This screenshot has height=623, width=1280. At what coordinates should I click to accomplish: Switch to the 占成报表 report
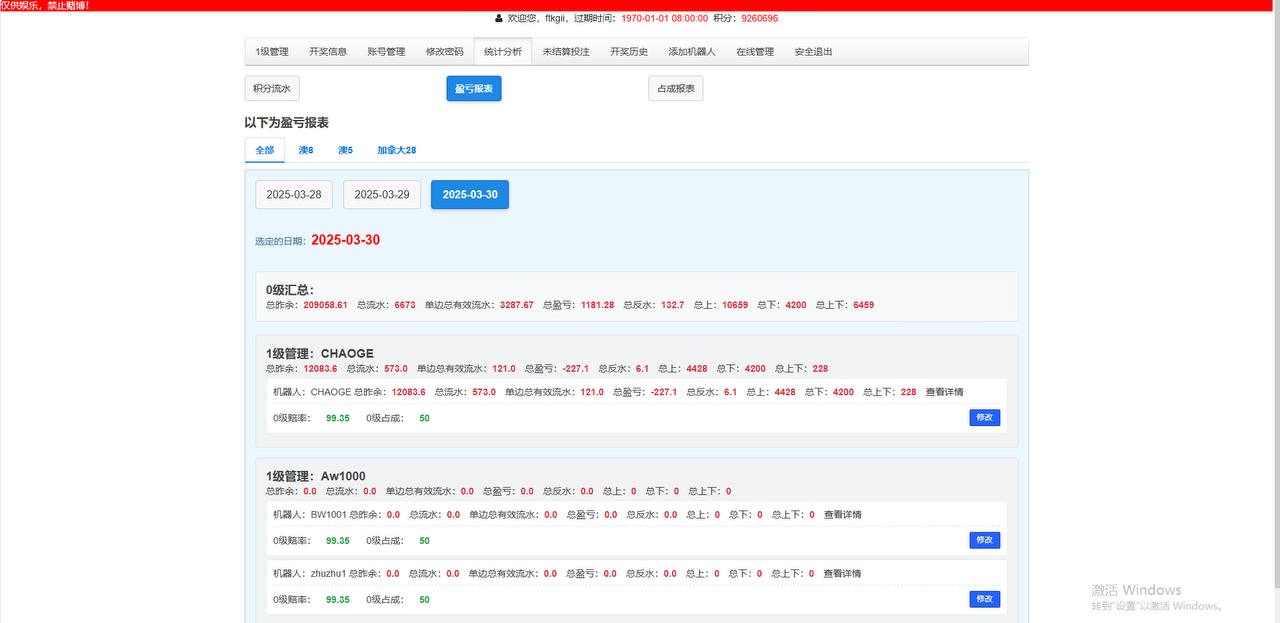[x=676, y=89]
